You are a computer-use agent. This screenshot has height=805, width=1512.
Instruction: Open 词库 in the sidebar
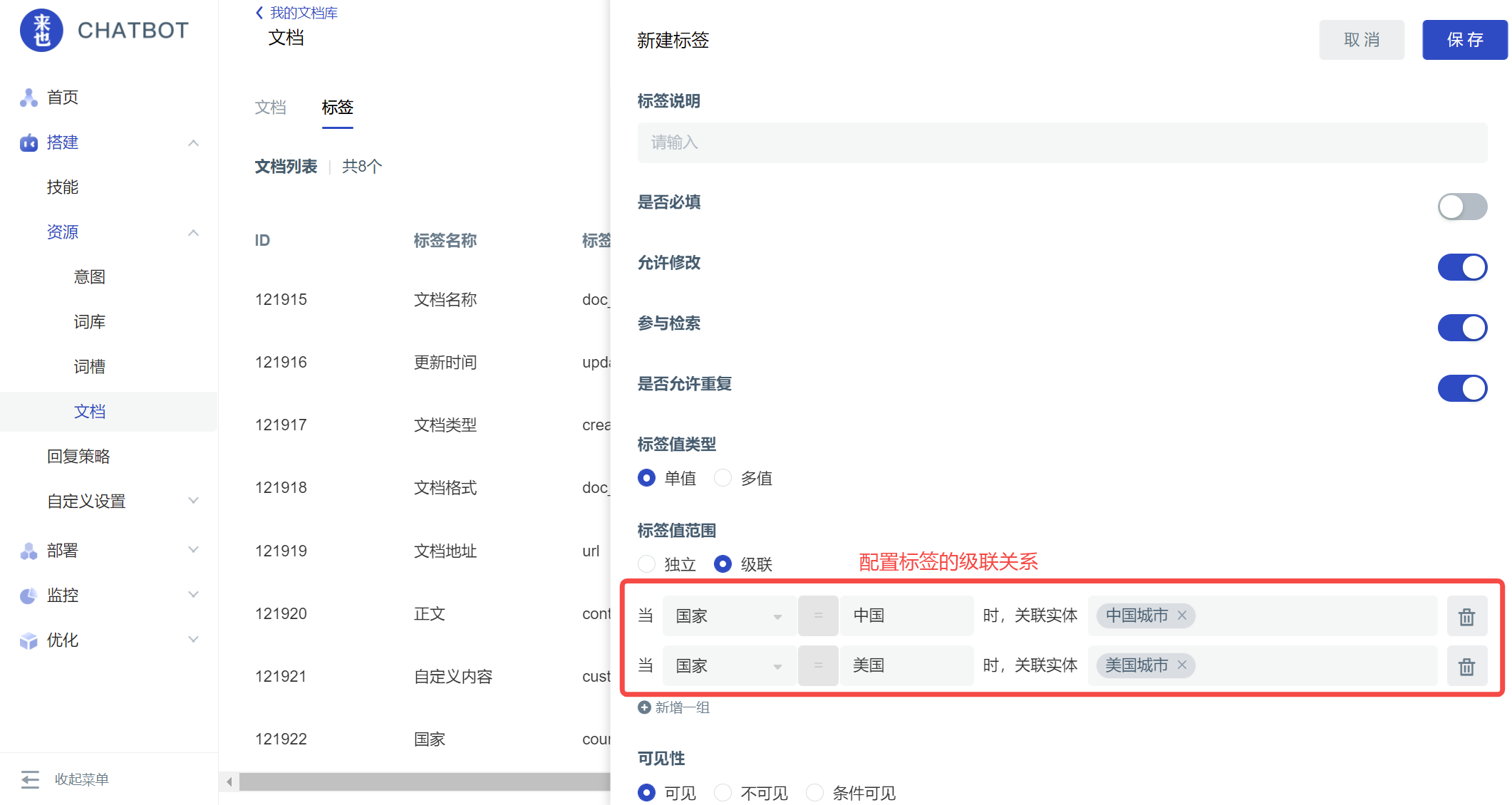click(90, 322)
